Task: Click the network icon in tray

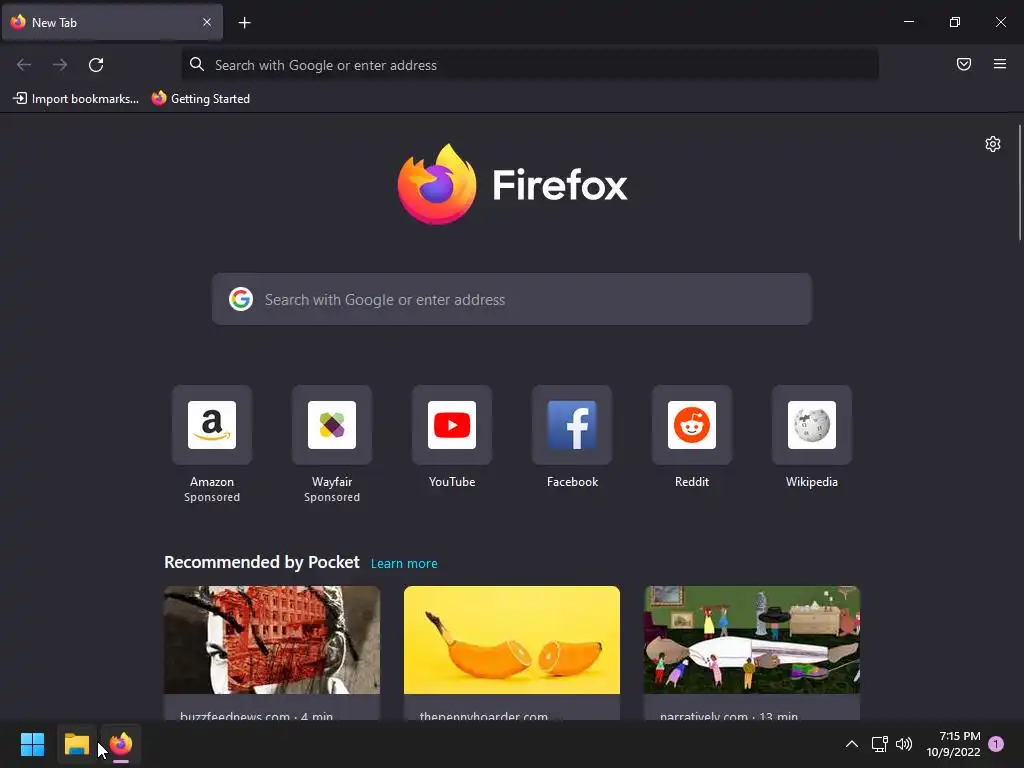Action: click(880, 744)
